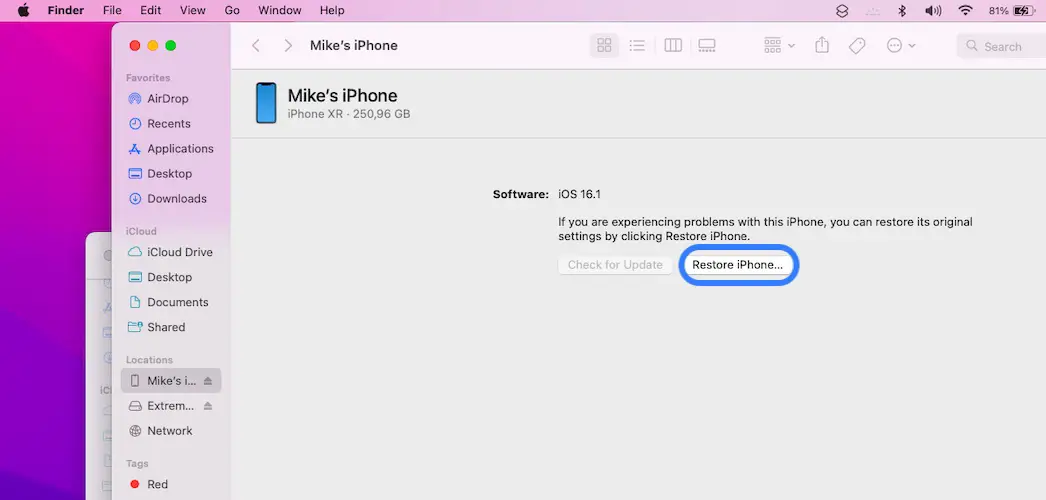Select column view in toolbar

(673, 46)
